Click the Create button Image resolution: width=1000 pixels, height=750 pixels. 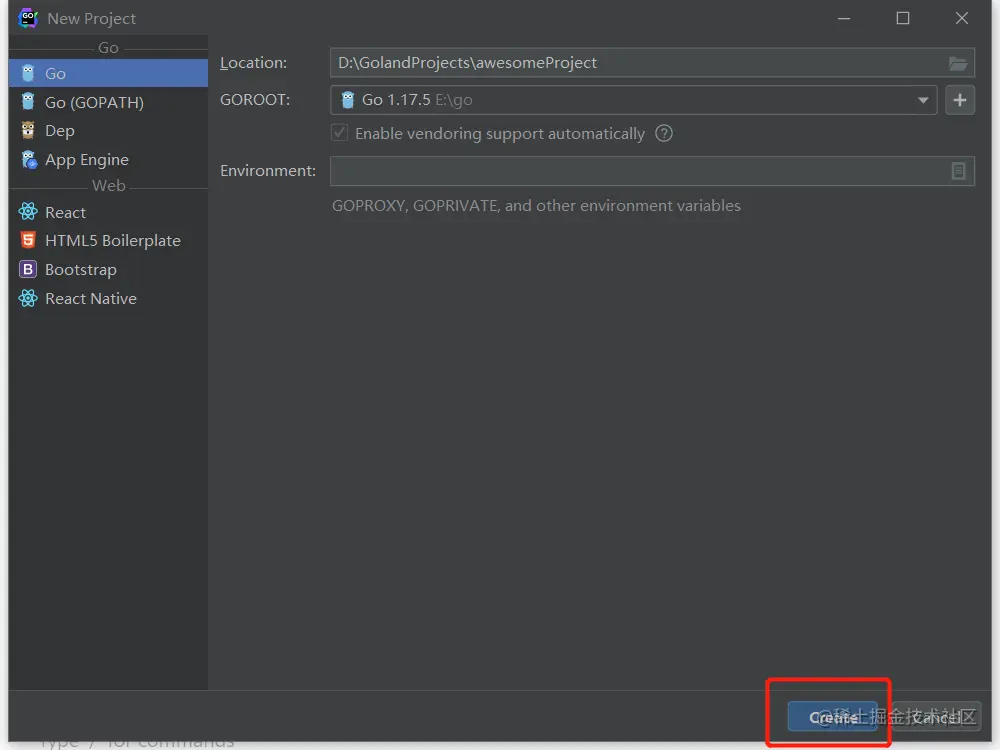833,717
